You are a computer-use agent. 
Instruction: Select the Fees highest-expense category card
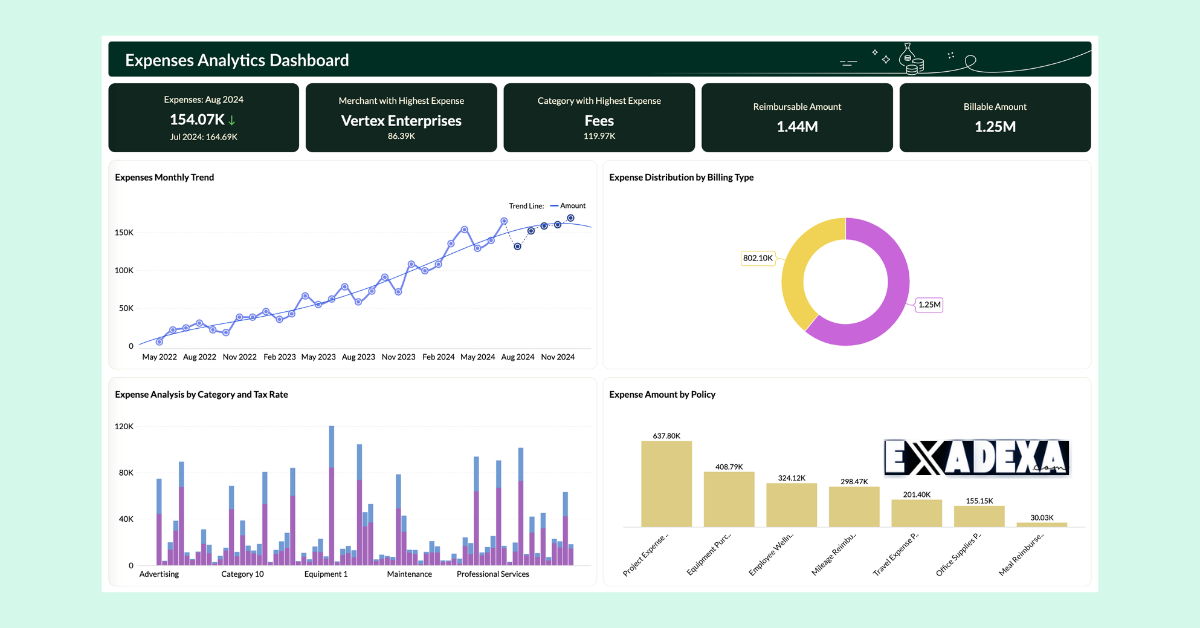(x=598, y=118)
